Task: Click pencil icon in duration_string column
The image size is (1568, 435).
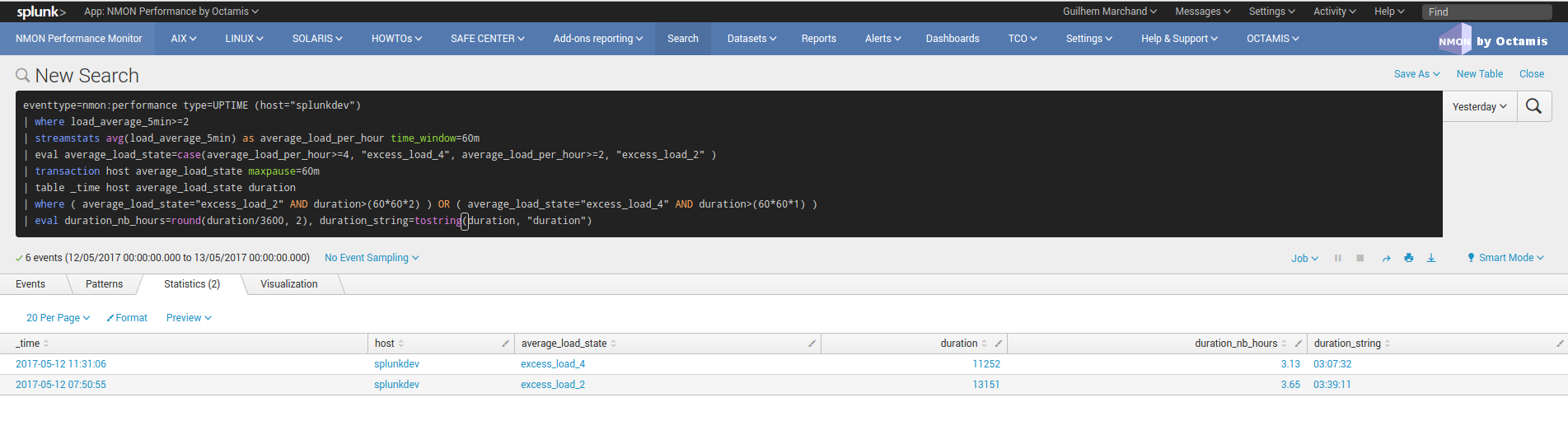Action: pos(1560,344)
